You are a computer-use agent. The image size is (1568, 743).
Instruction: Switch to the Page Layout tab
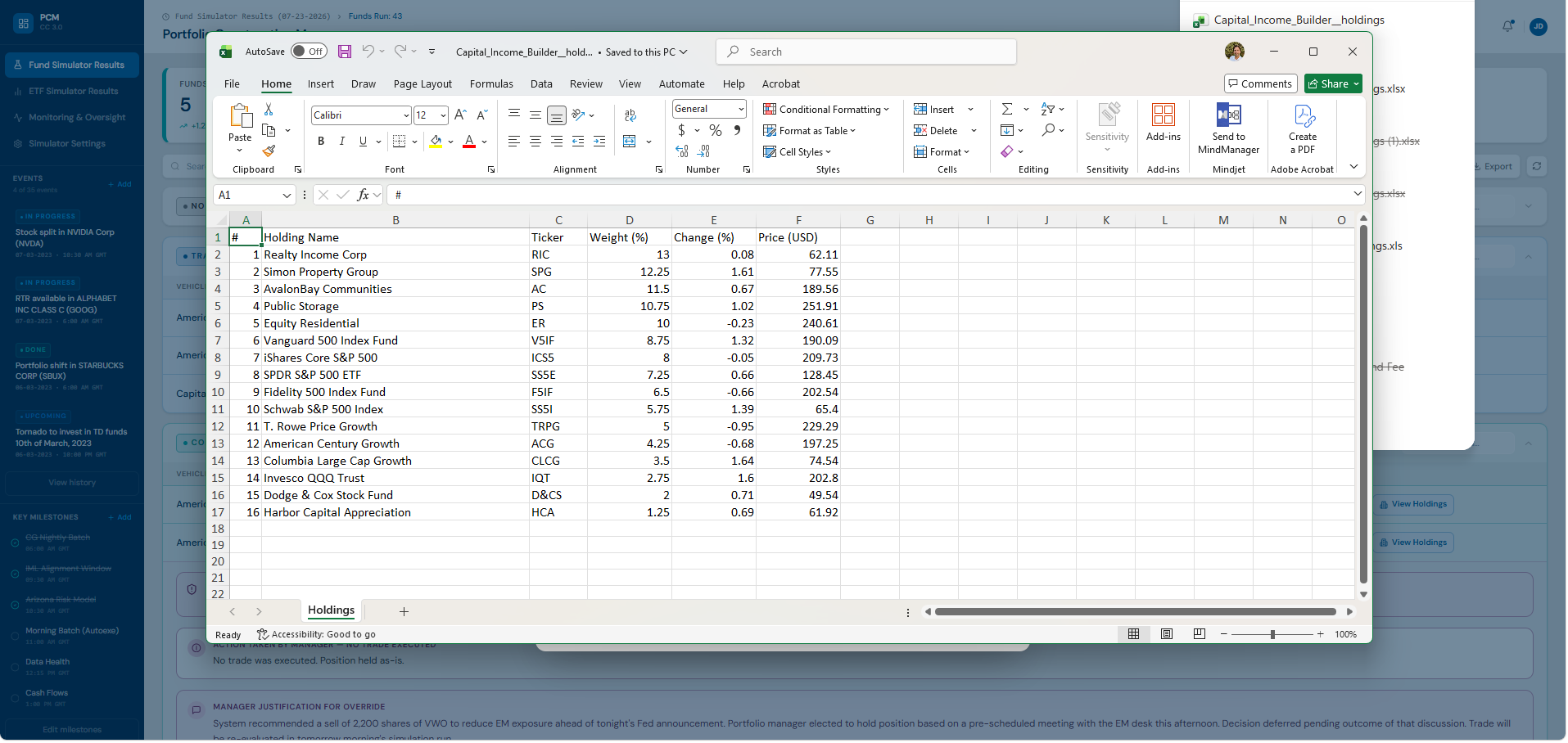tap(423, 83)
